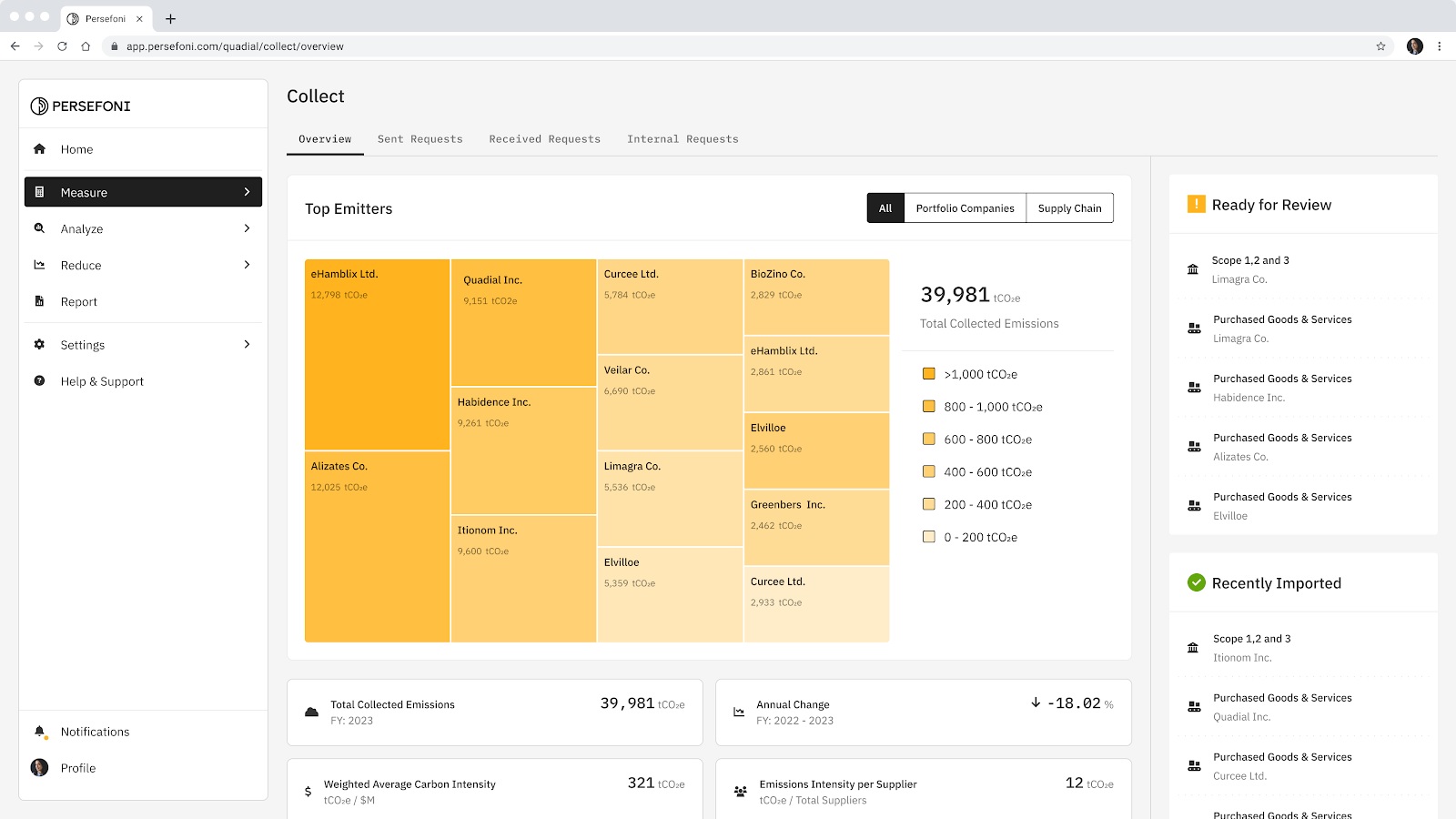Click the Home icon in sidebar

(x=39, y=149)
